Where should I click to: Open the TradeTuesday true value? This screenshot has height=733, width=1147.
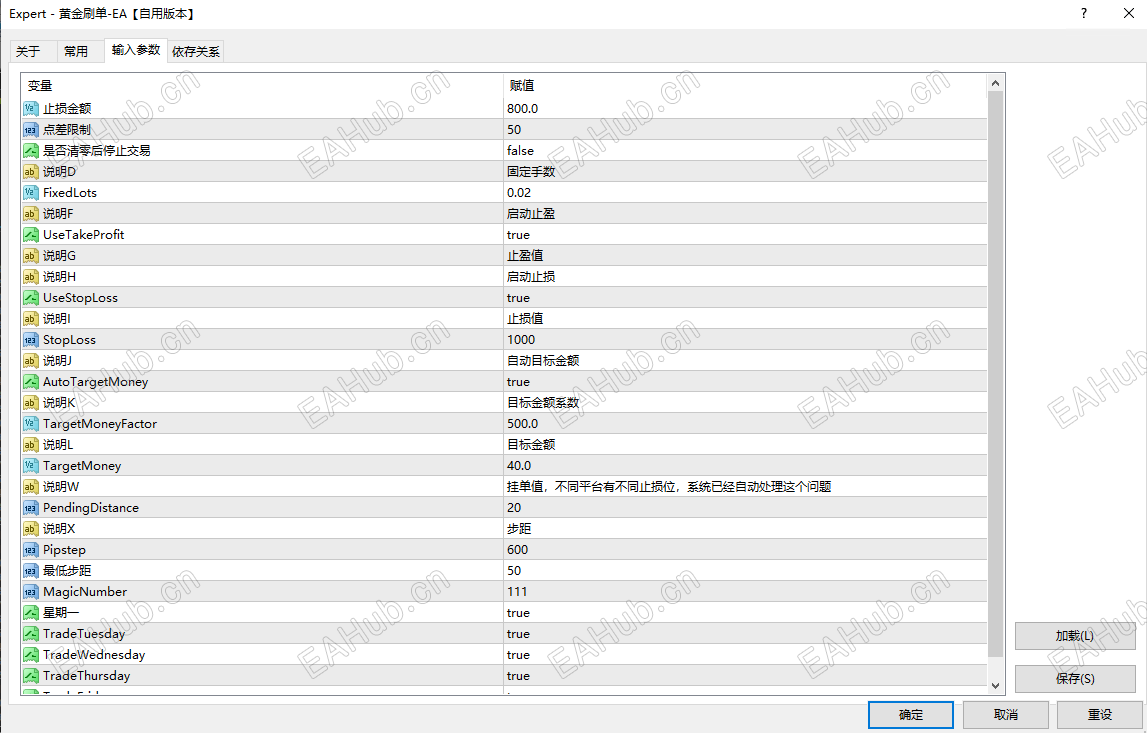pyautogui.click(x=745, y=634)
